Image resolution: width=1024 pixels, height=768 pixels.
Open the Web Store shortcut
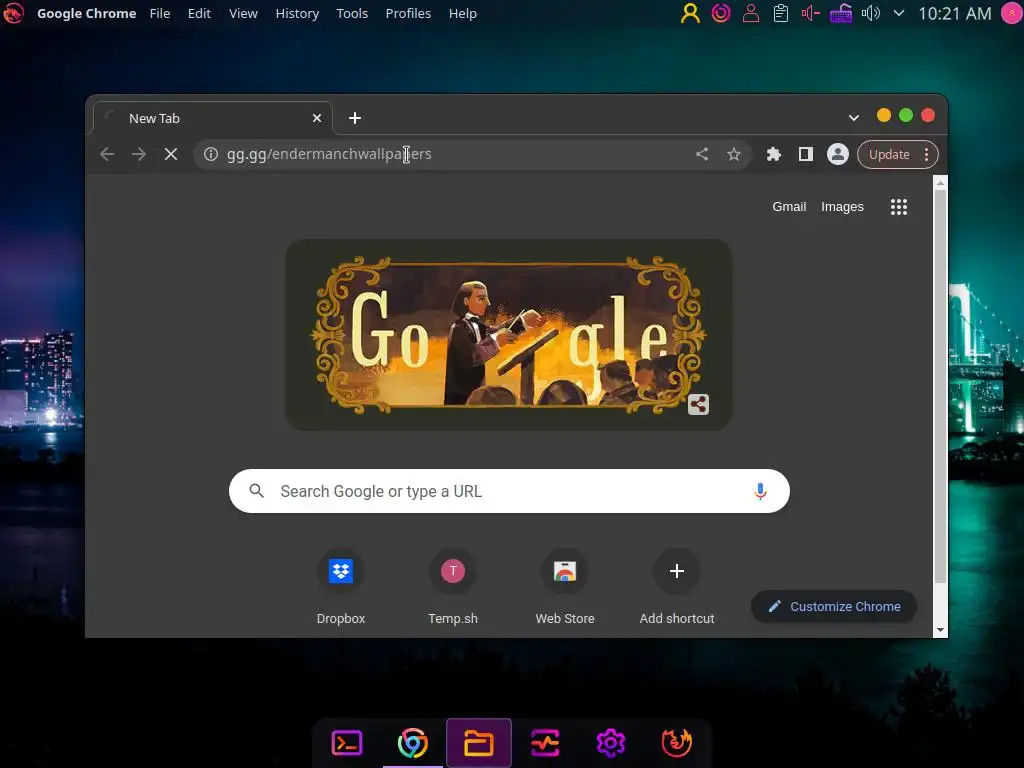coord(565,588)
